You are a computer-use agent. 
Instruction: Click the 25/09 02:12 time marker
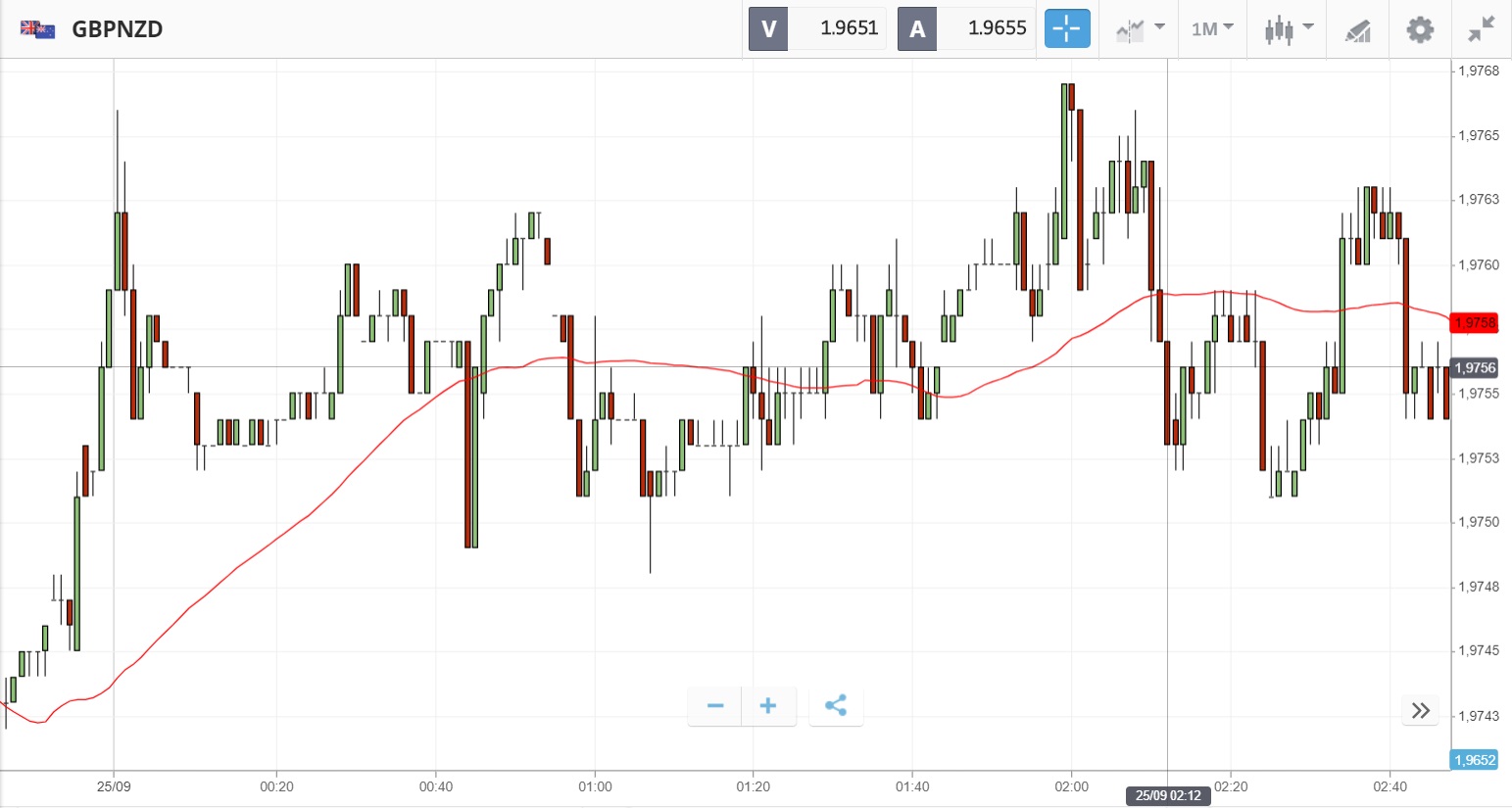click(1168, 795)
